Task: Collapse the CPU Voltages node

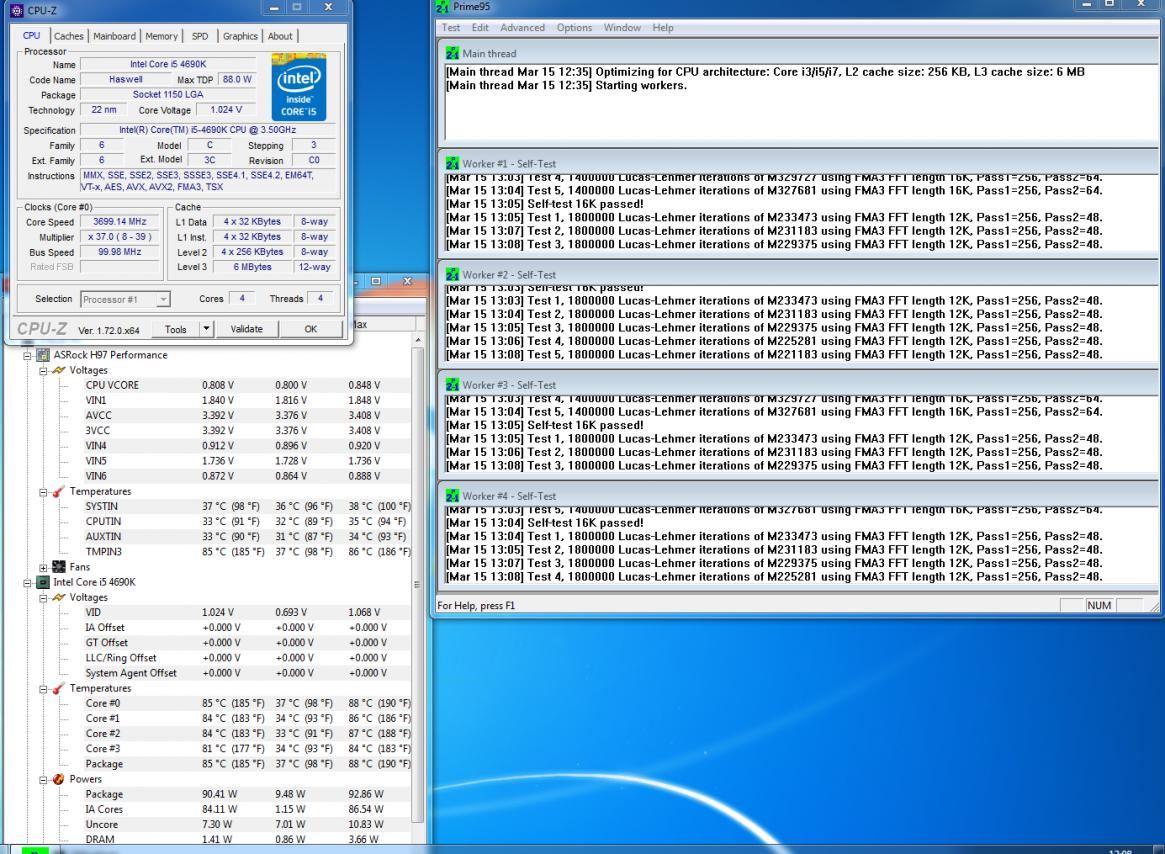Action: click(43, 598)
